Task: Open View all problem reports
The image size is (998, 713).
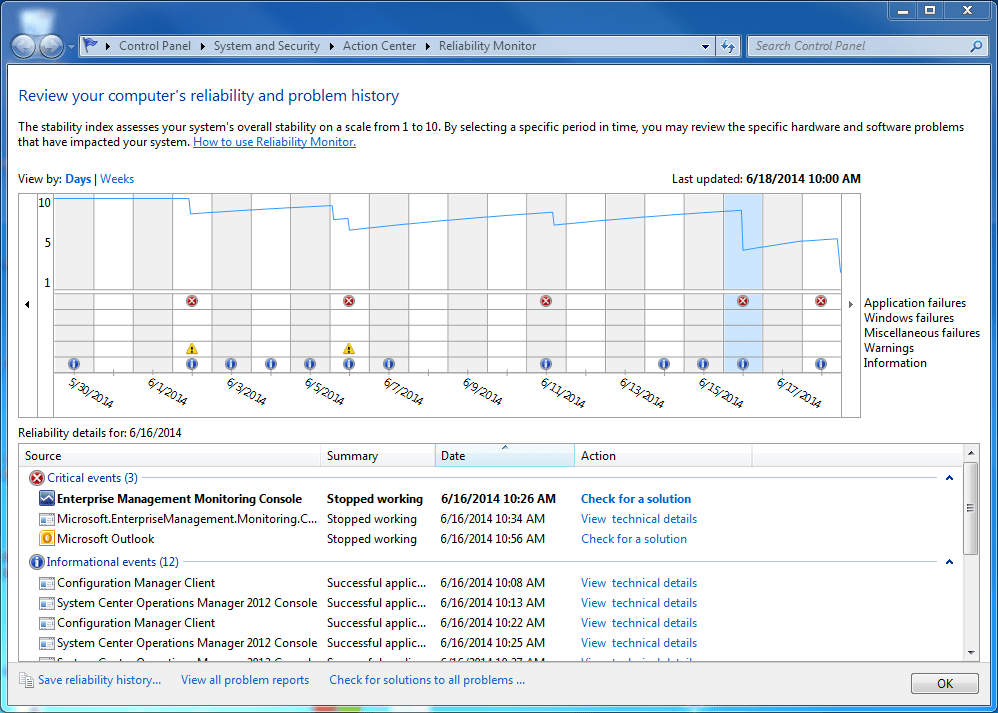Action: (x=245, y=680)
